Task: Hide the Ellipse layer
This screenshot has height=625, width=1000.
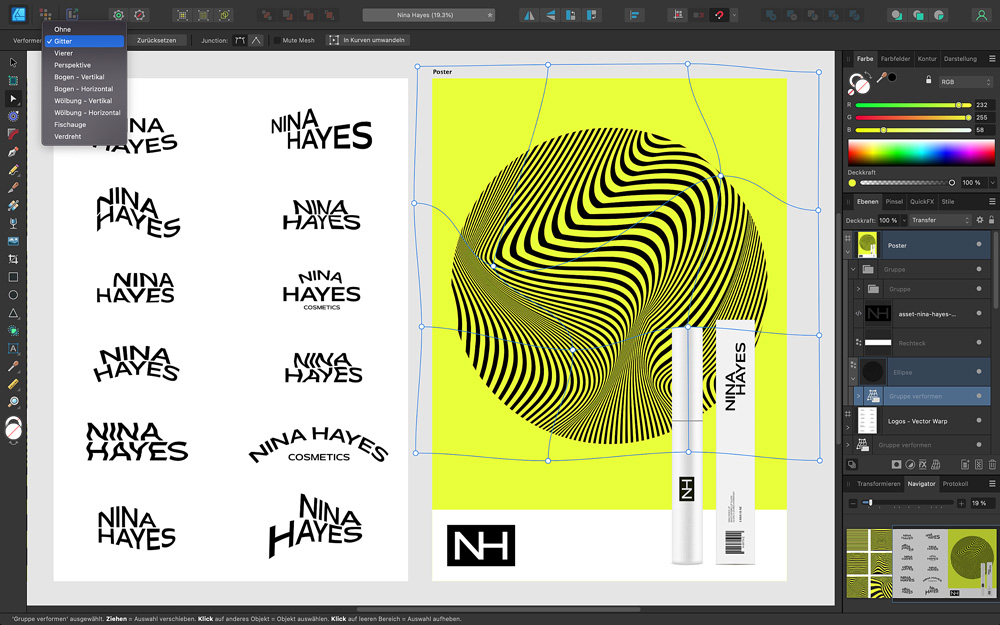Action: (979, 371)
